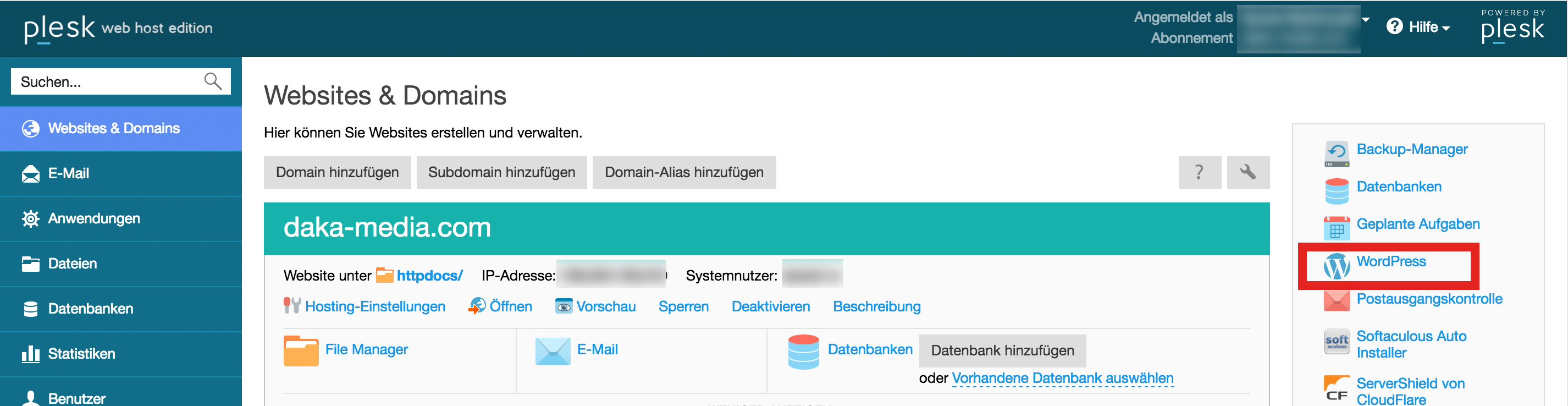Click the Websites & Domains globe icon

(x=30, y=128)
